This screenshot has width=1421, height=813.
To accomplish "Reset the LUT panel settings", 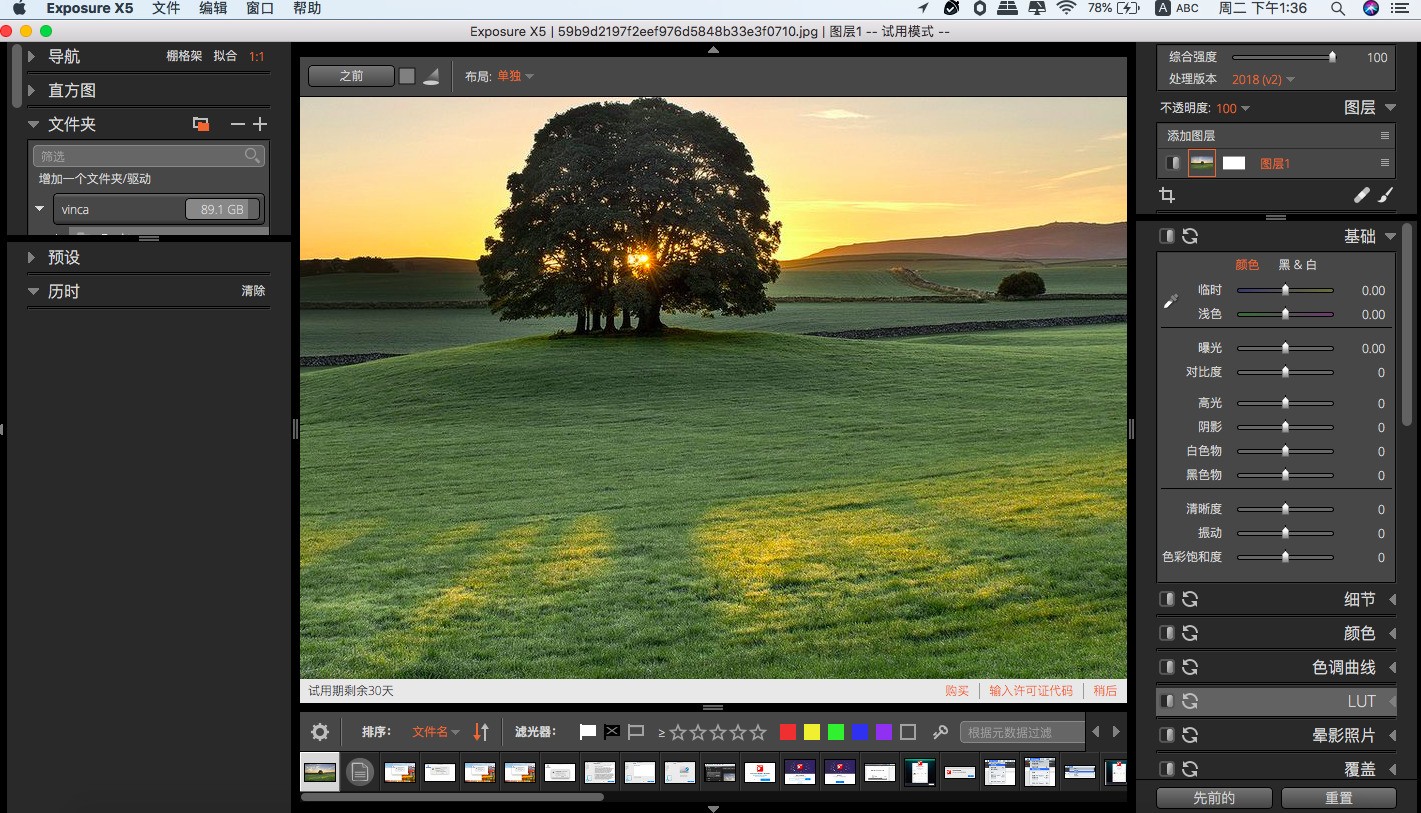I will [1190, 701].
